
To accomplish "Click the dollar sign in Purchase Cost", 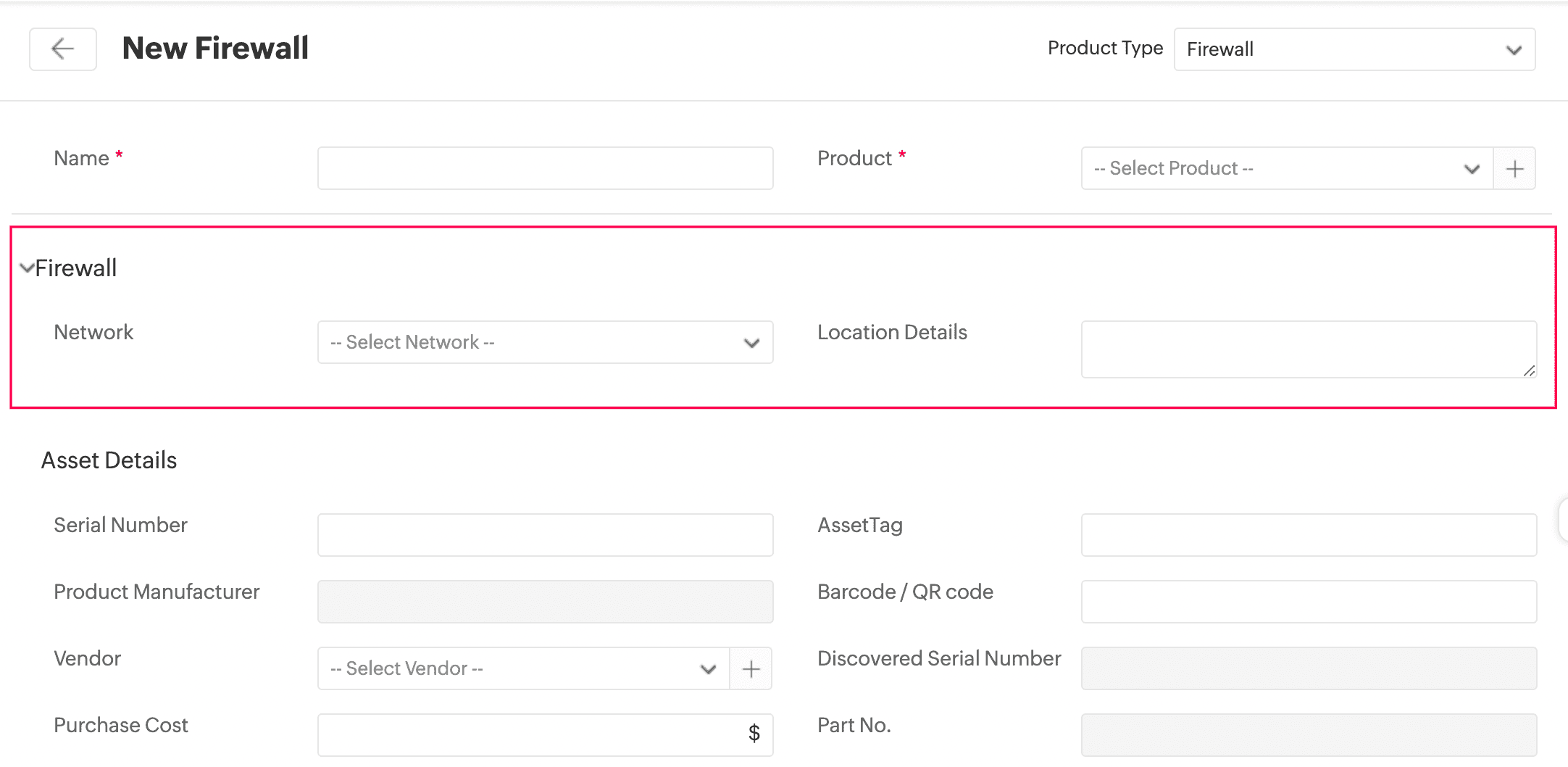I will 754,734.
